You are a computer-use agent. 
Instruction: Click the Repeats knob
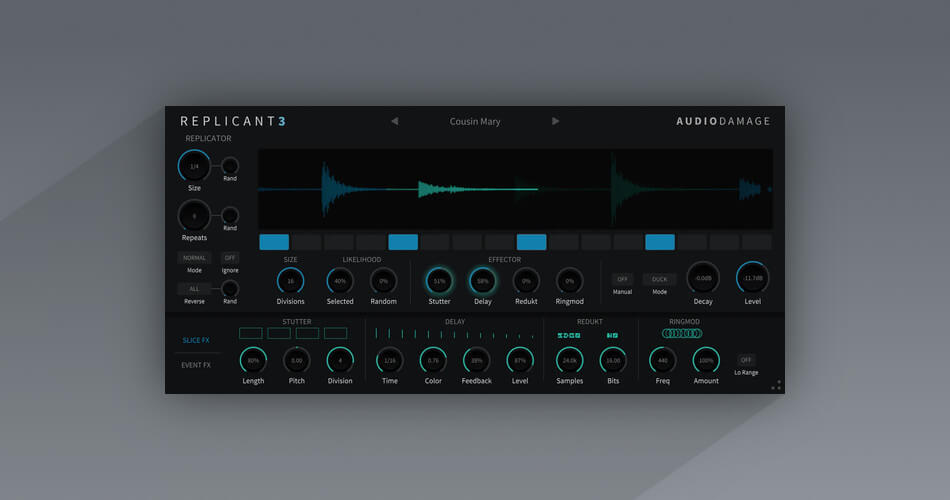point(194,216)
